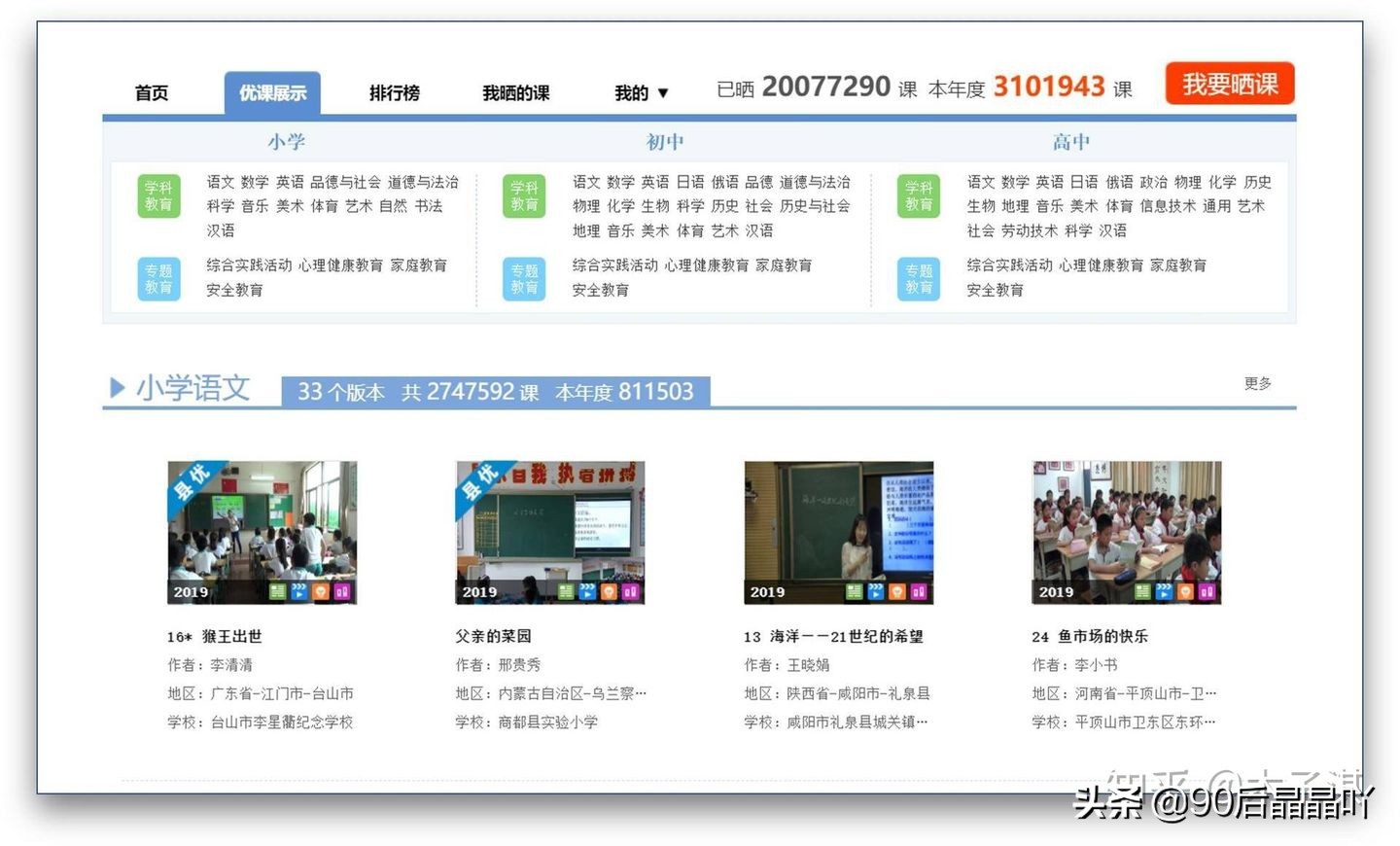This screenshot has width=1400, height=846.
Task: Select the 优课展示 tab
Action: click(x=272, y=90)
